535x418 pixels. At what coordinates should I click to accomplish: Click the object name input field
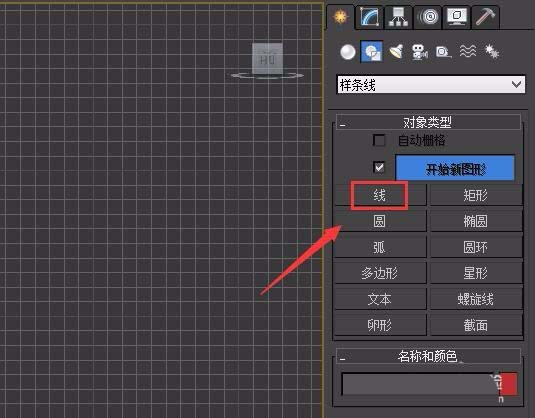click(x=418, y=384)
